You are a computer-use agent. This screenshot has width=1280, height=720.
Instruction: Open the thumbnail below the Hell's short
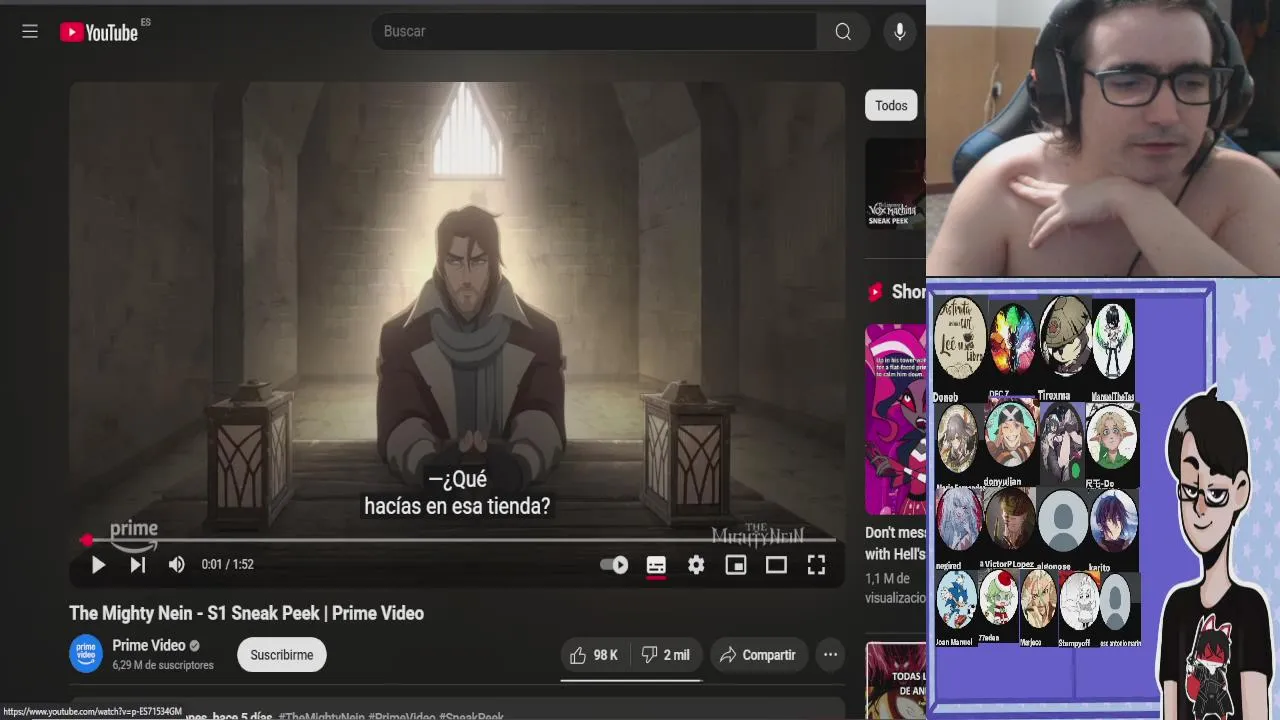[895, 682]
